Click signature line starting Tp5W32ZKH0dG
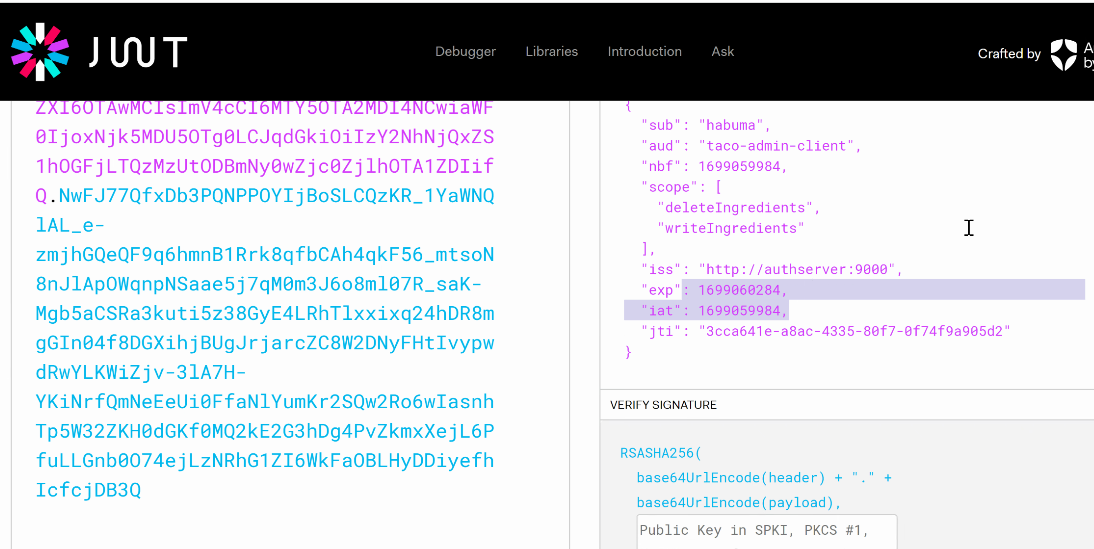The height and width of the screenshot is (549, 1094). pos(264,430)
